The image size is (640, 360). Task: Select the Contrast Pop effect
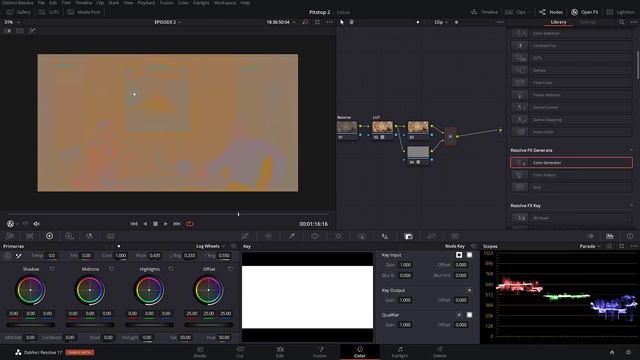[x=571, y=46]
